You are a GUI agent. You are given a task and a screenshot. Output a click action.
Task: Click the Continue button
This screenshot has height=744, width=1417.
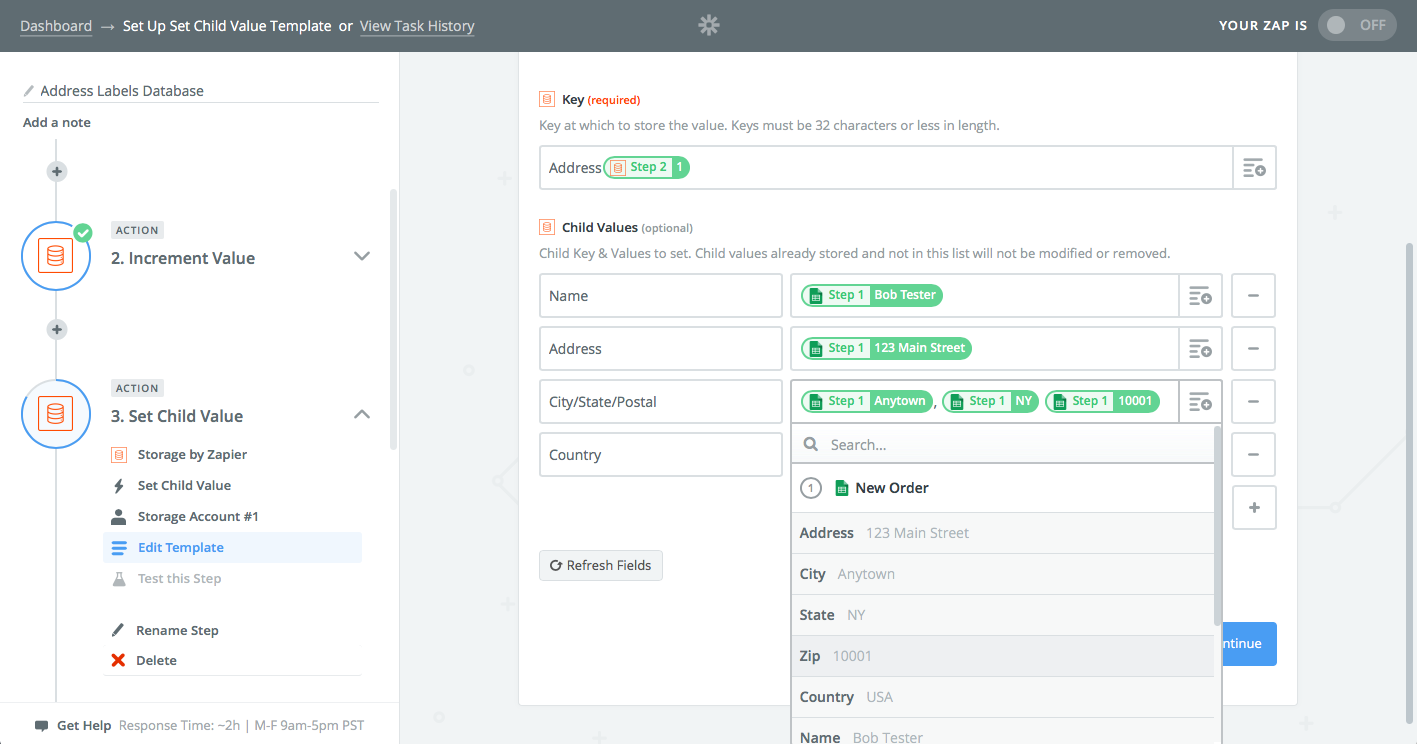[1248, 644]
